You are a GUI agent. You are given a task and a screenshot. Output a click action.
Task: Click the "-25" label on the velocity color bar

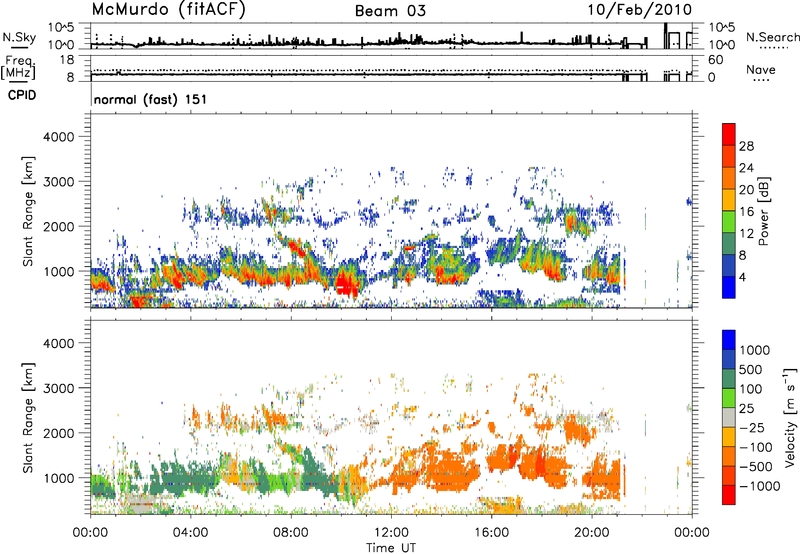751,428
